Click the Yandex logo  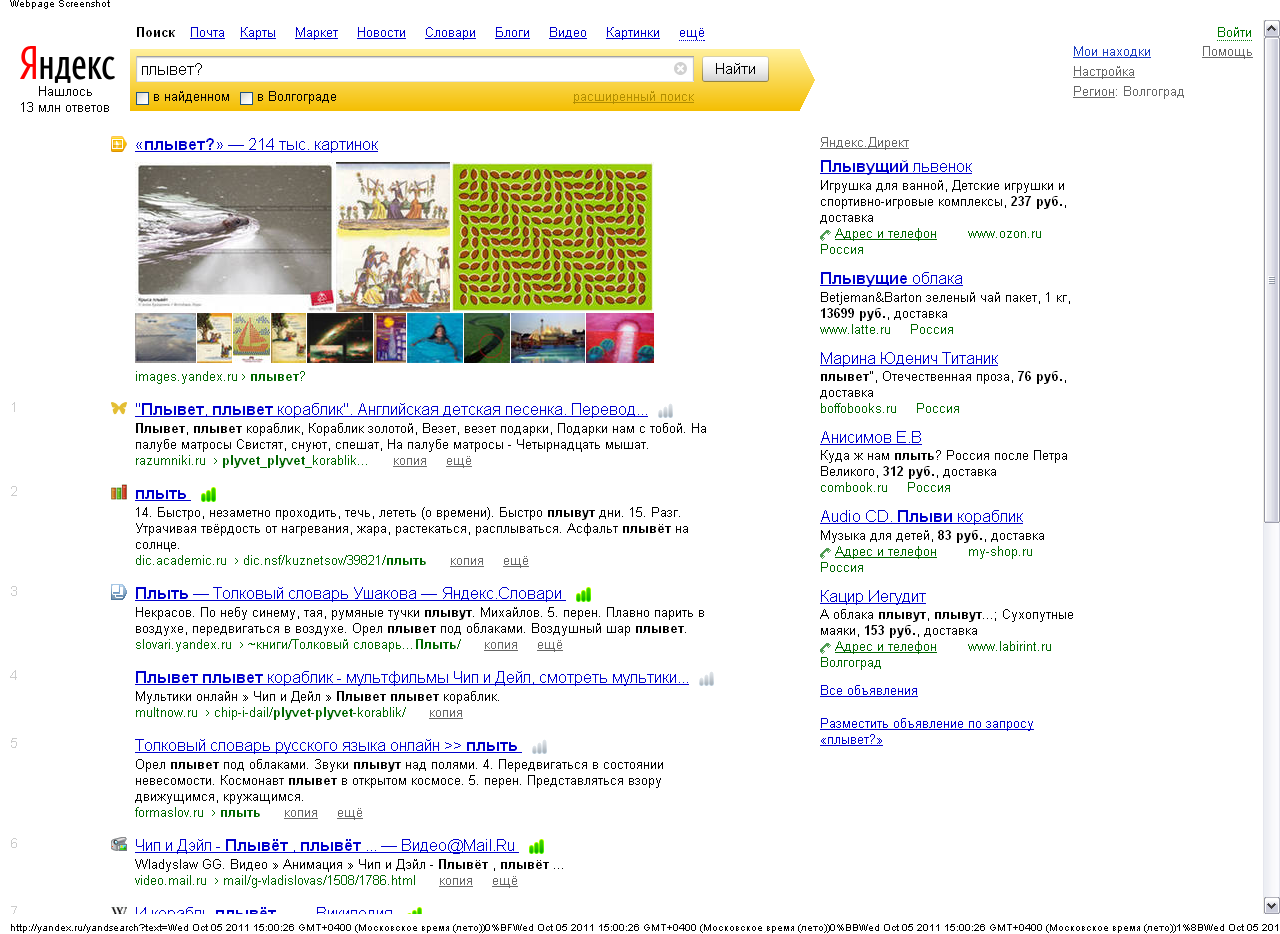pos(67,65)
